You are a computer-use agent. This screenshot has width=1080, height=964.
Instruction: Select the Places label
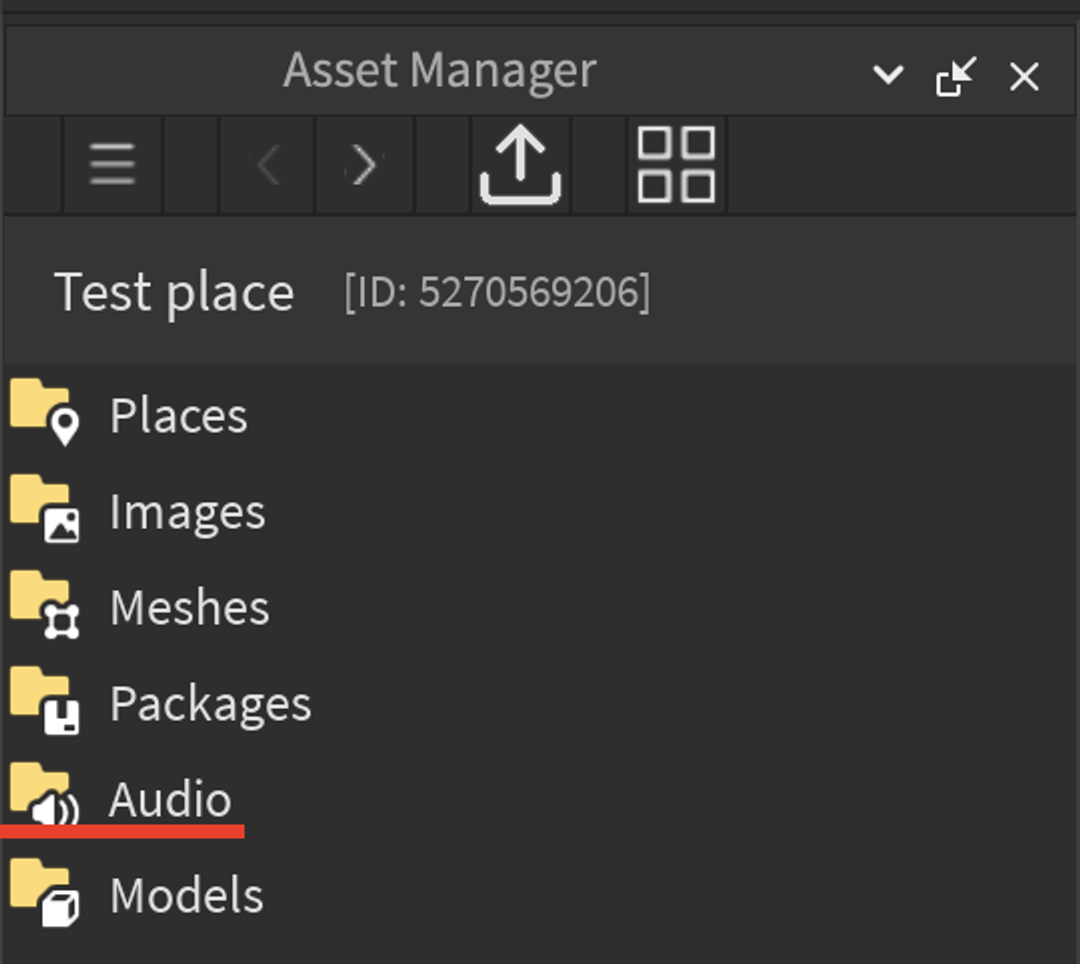[x=178, y=416]
